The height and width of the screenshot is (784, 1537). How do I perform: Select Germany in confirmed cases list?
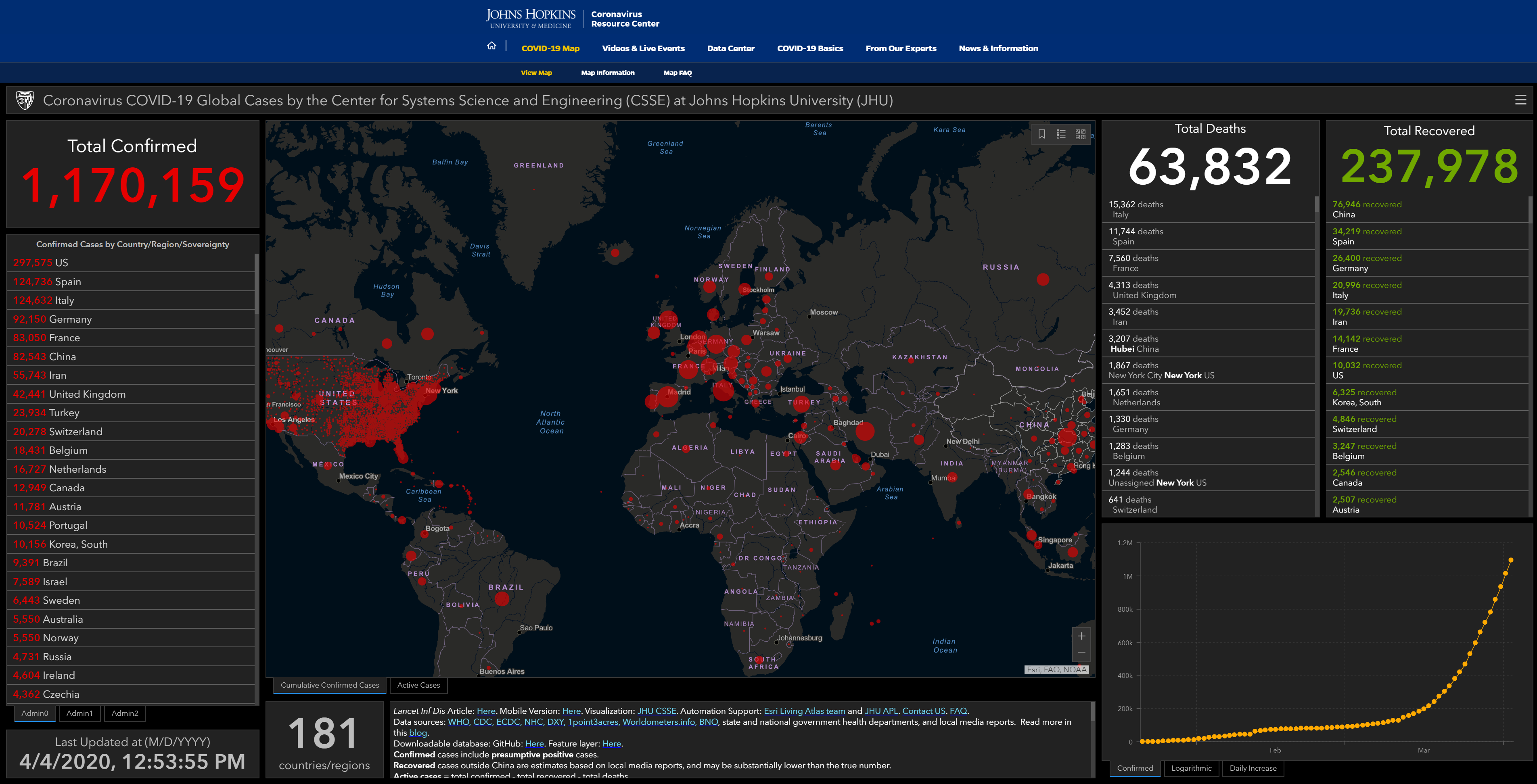(x=131, y=319)
